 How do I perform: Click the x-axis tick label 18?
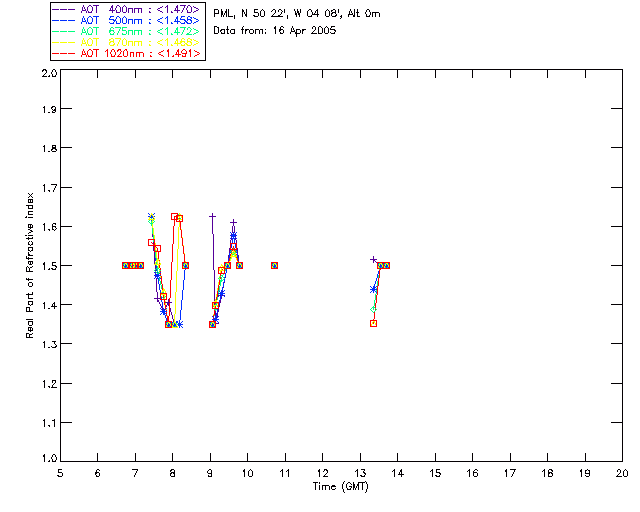(547, 473)
